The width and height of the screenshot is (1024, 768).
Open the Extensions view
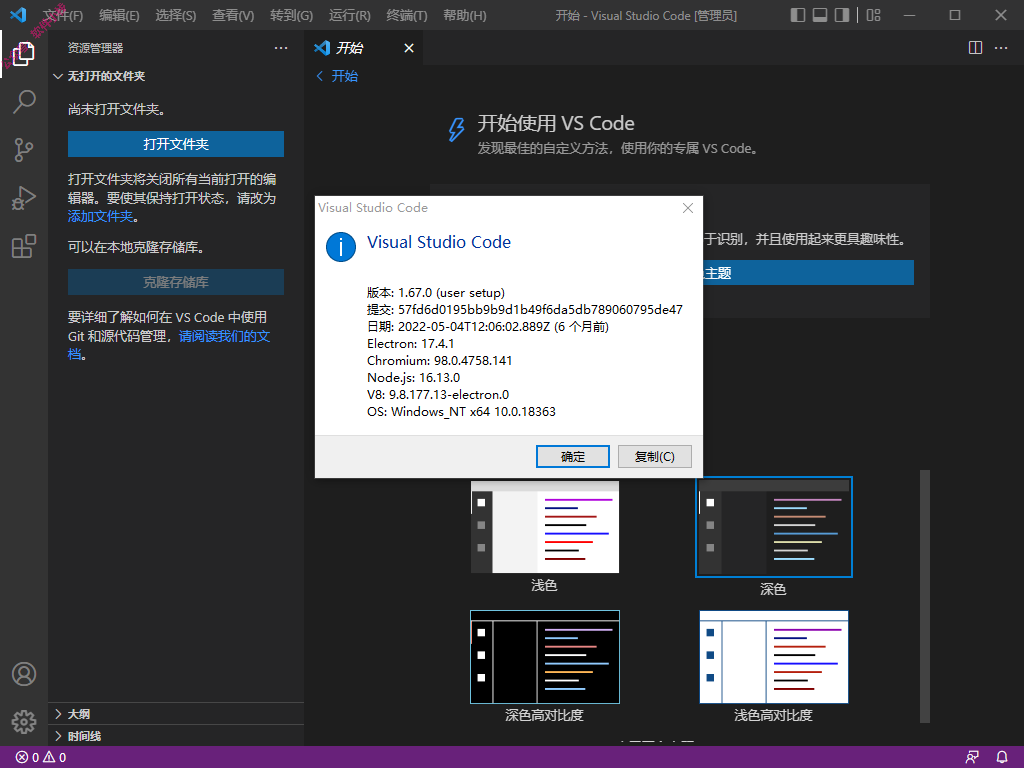pyautogui.click(x=24, y=247)
